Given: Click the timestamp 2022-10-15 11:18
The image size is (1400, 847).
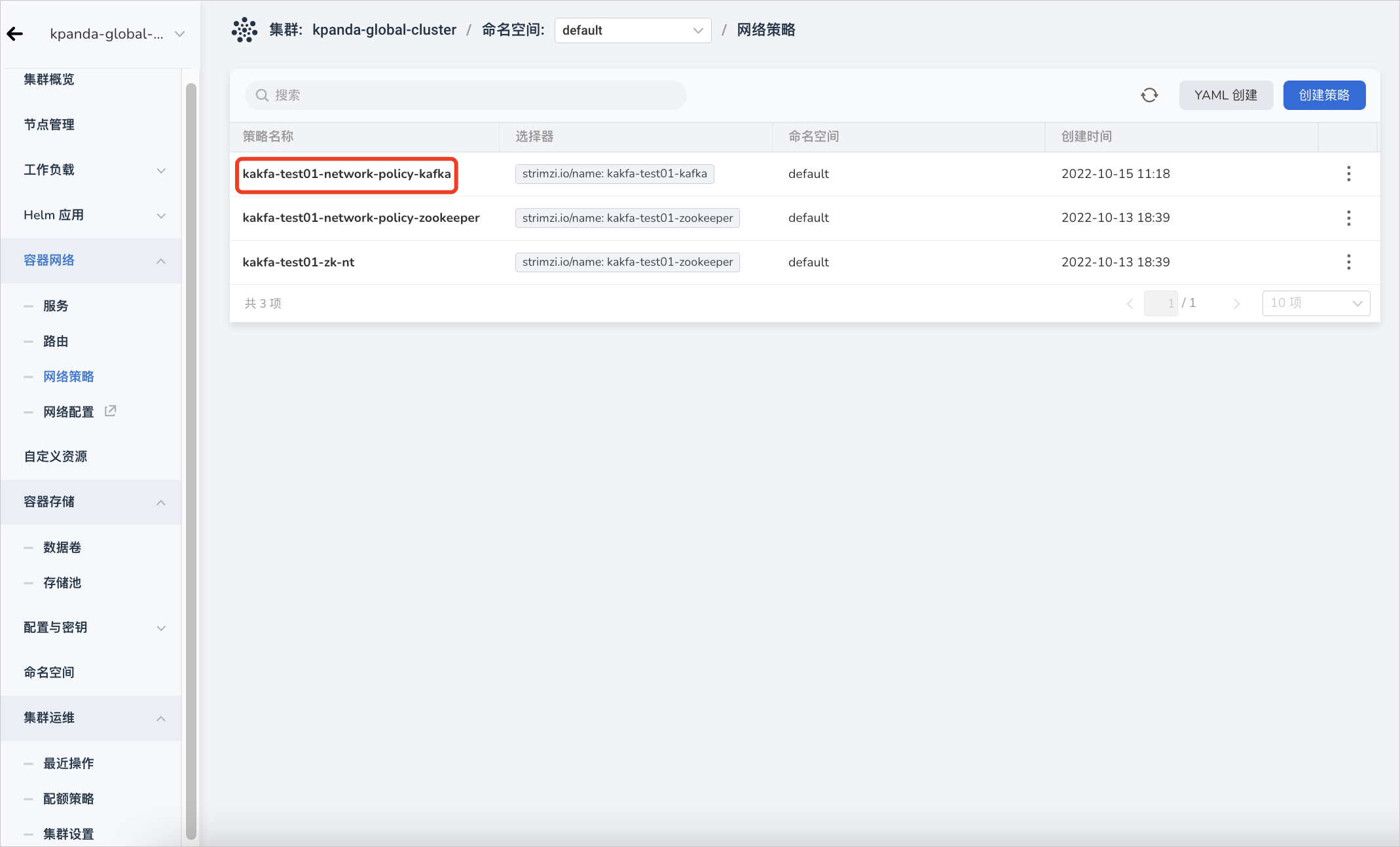Looking at the screenshot, I should tap(1115, 174).
